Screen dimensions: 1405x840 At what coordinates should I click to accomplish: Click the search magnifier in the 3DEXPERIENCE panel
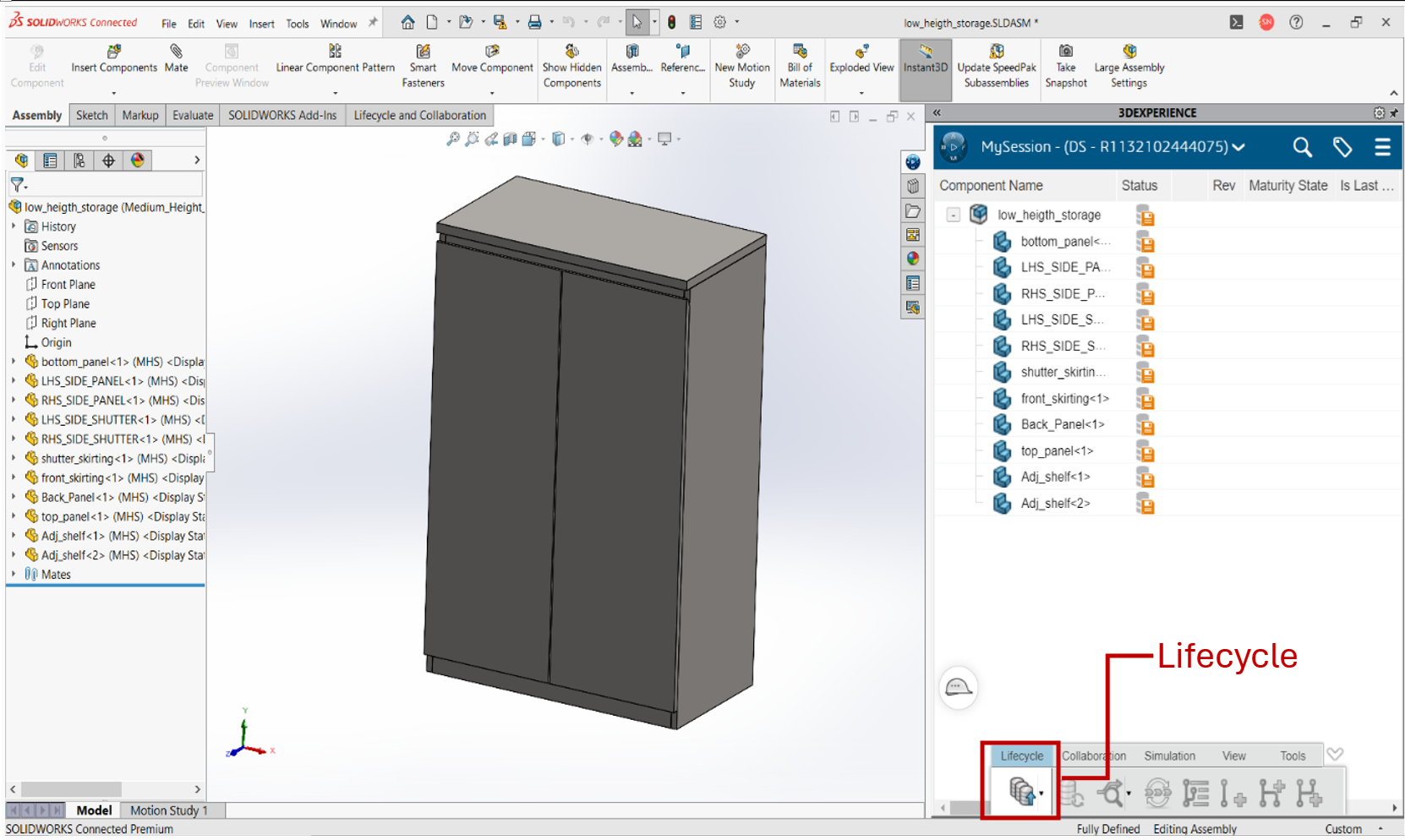point(1302,148)
